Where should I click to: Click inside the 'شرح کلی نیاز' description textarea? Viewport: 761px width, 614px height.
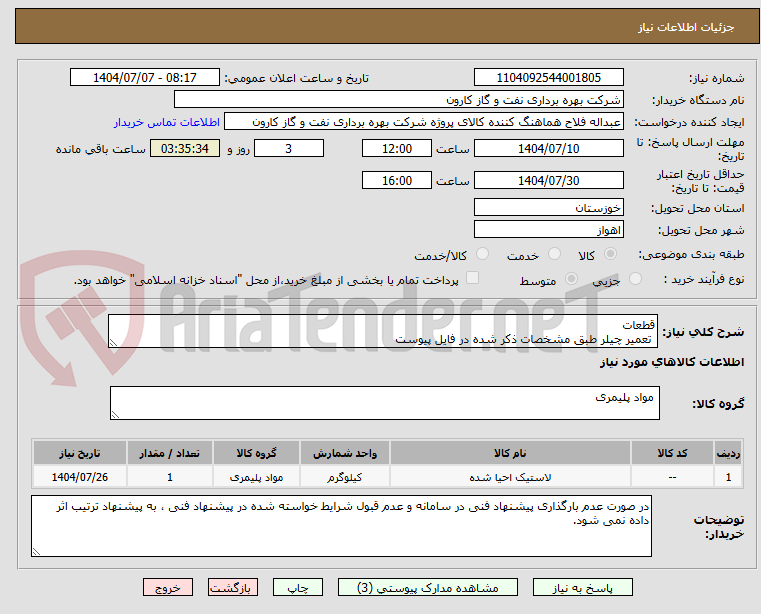coord(383,333)
